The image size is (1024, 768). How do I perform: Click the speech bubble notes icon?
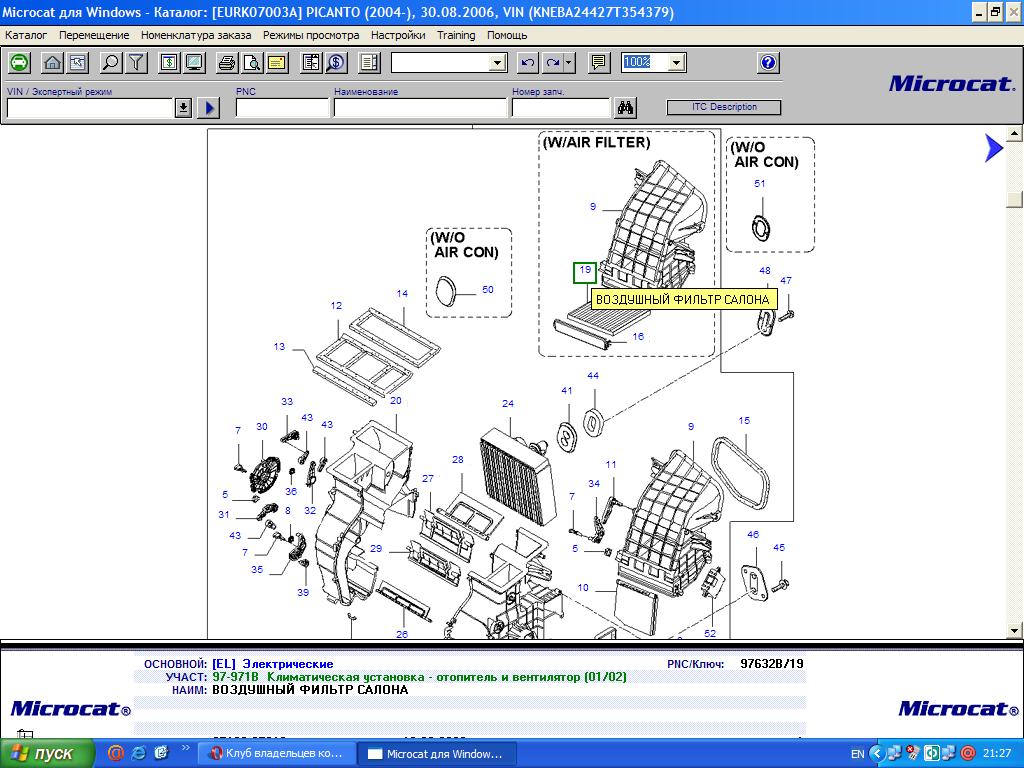(x=599, y=62)
